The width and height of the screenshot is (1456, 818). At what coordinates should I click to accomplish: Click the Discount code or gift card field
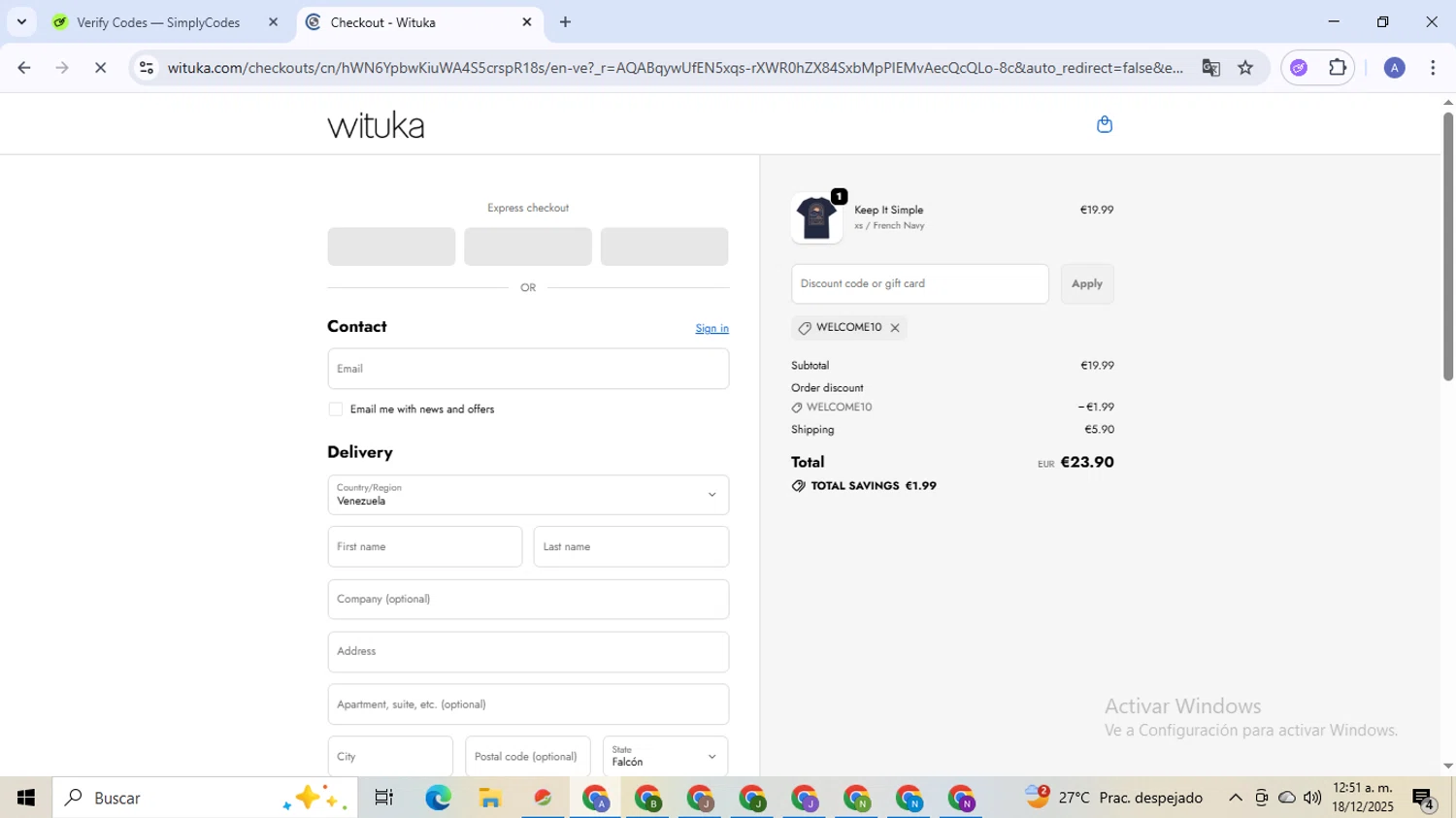(920, 284)
